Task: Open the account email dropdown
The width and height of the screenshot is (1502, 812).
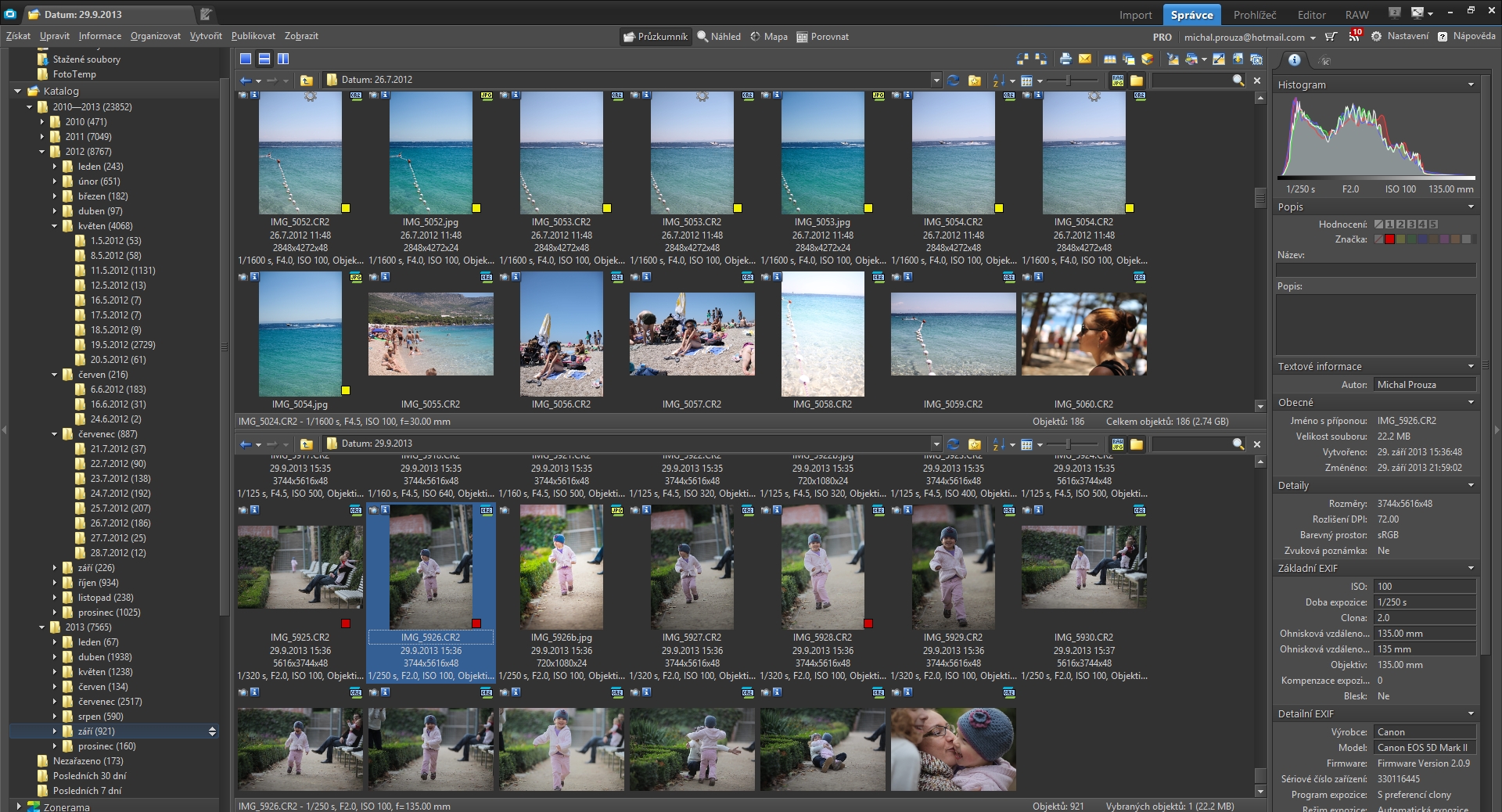Action: 1313,37
